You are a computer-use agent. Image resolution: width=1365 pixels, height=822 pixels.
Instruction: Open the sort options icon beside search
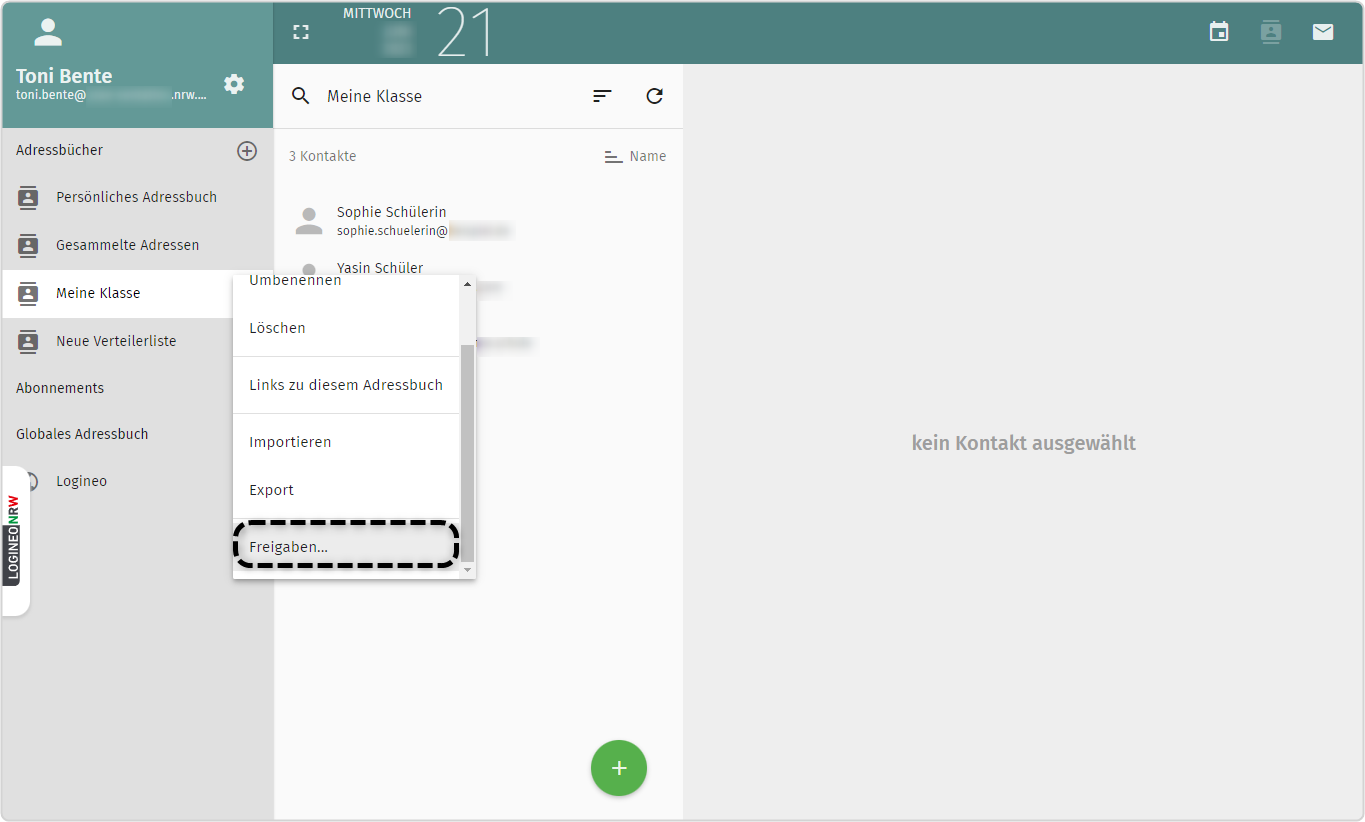coord(602,96)
